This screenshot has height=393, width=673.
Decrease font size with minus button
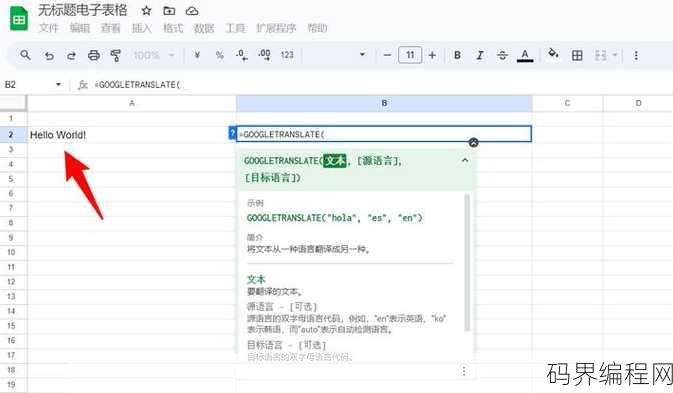387,55
